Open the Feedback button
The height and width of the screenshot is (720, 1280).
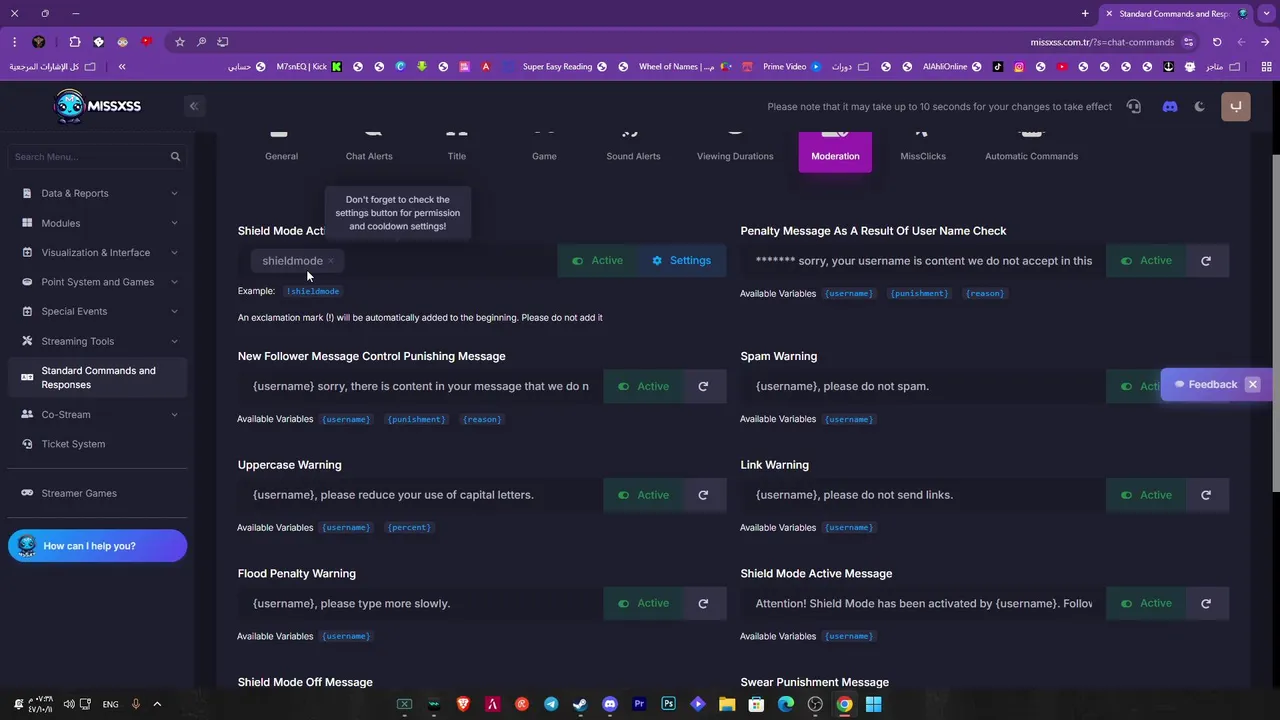pyautogui.click(x=1204, y=385)
